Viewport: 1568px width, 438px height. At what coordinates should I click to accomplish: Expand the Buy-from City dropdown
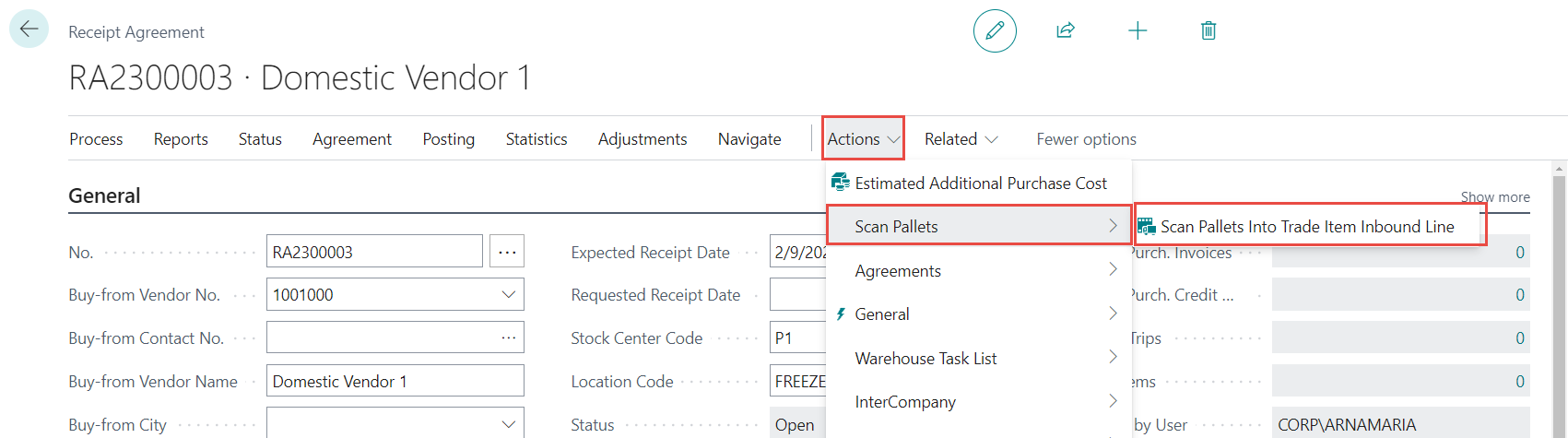tap(508, 424)
